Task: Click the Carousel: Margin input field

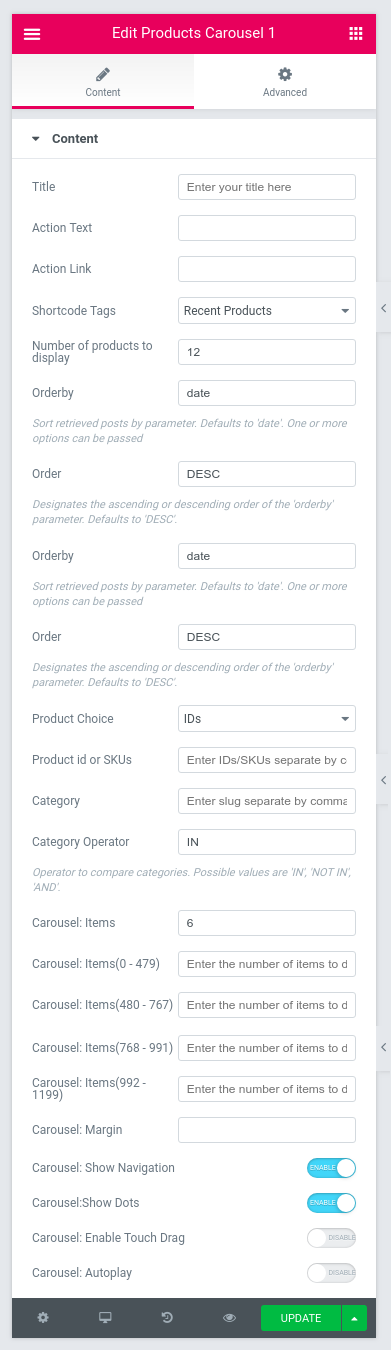Action: click(x=267, y=1130)
